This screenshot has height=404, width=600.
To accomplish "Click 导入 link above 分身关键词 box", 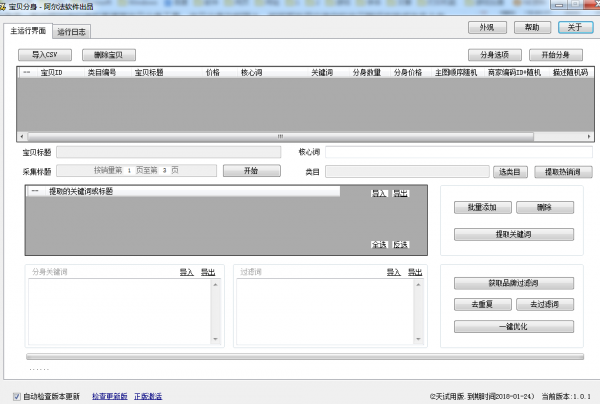I will pos(186,271).
